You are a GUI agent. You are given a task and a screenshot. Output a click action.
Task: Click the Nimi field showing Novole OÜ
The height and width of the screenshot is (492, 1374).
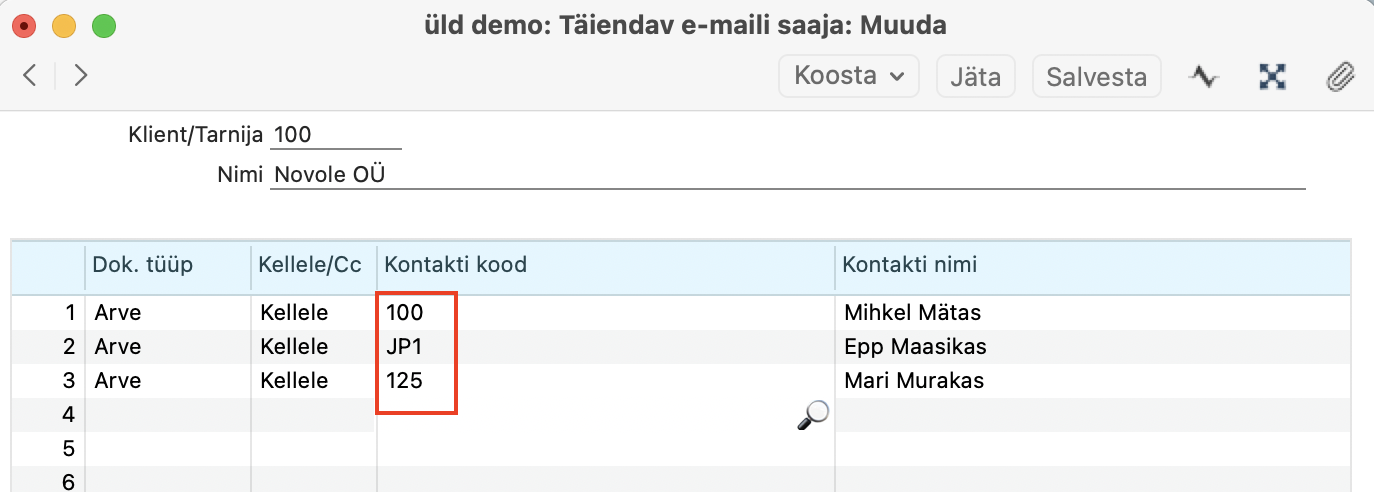pyautogui.click(x=786, y=175)
